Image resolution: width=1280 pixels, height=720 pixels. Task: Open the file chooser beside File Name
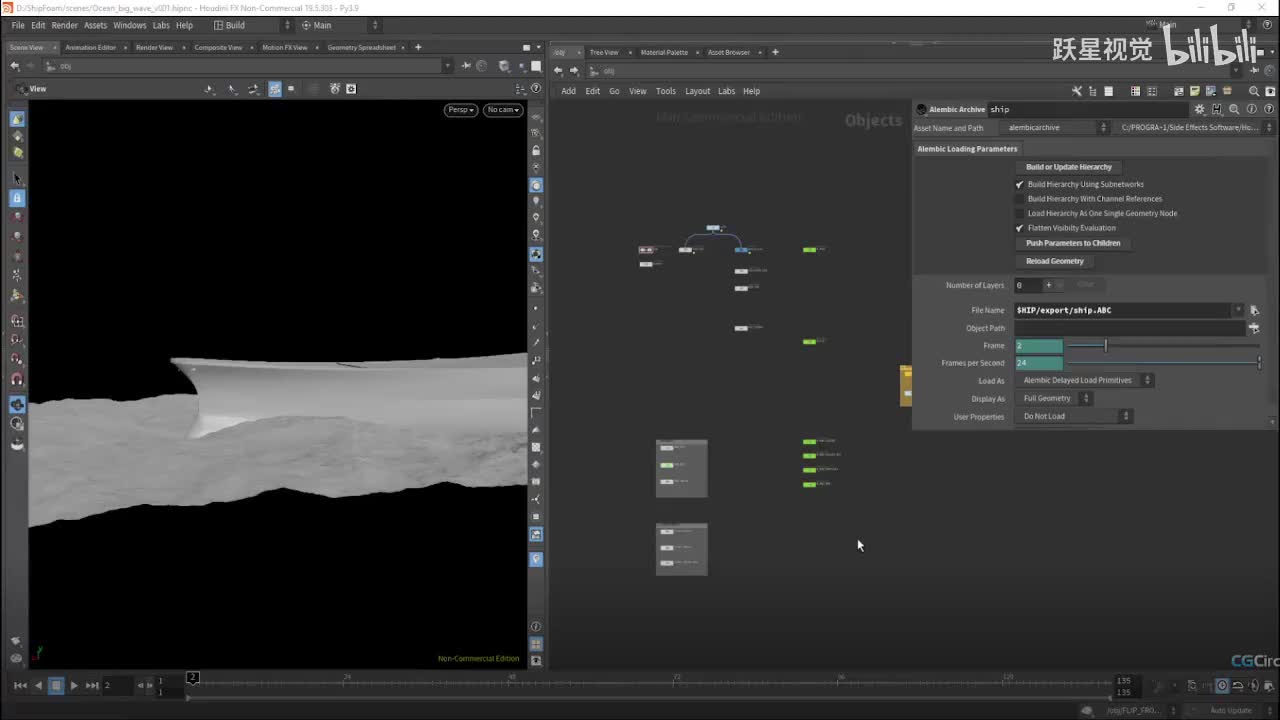(x=1254, y=310)
